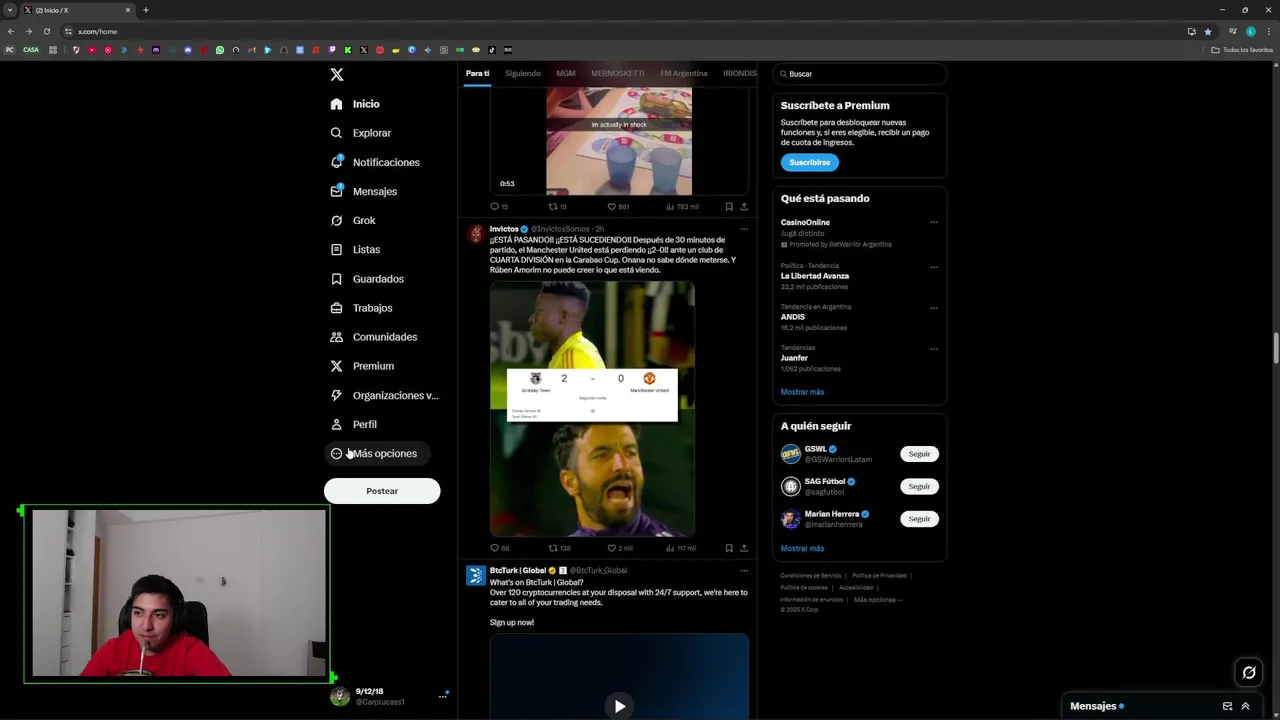Open more options for CasinoOnline trend
Screen dimensions: 1280x720
click(934, 222)
